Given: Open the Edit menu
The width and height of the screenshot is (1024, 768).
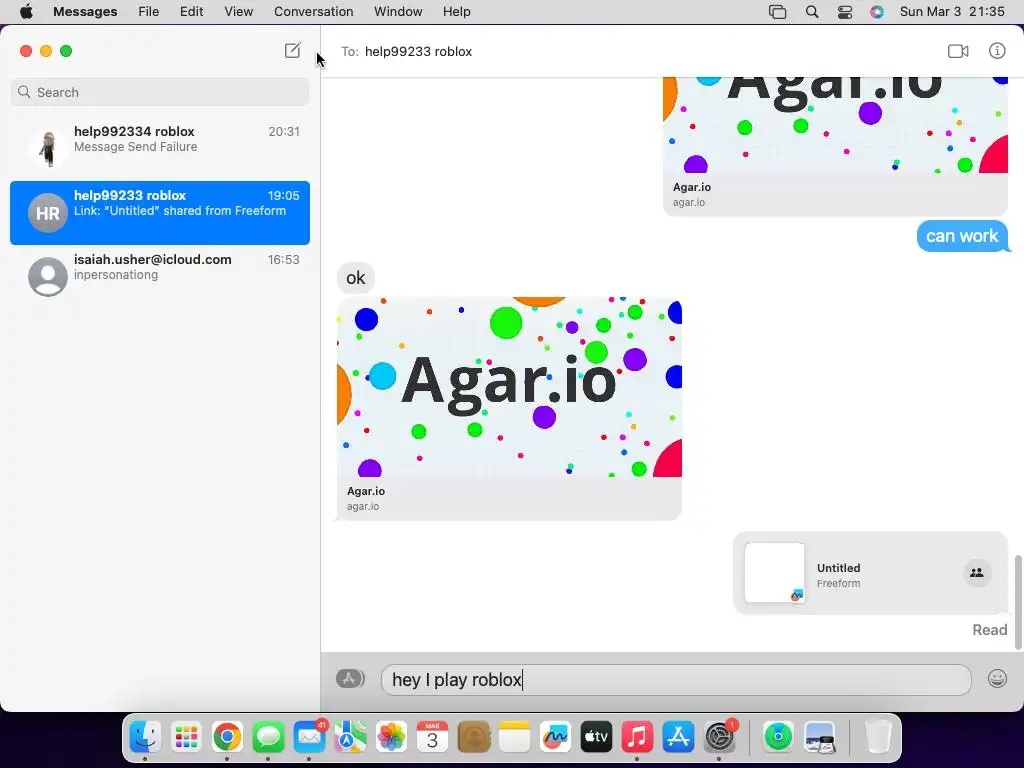Looking at the screenshot, I should tap(191, 12).
